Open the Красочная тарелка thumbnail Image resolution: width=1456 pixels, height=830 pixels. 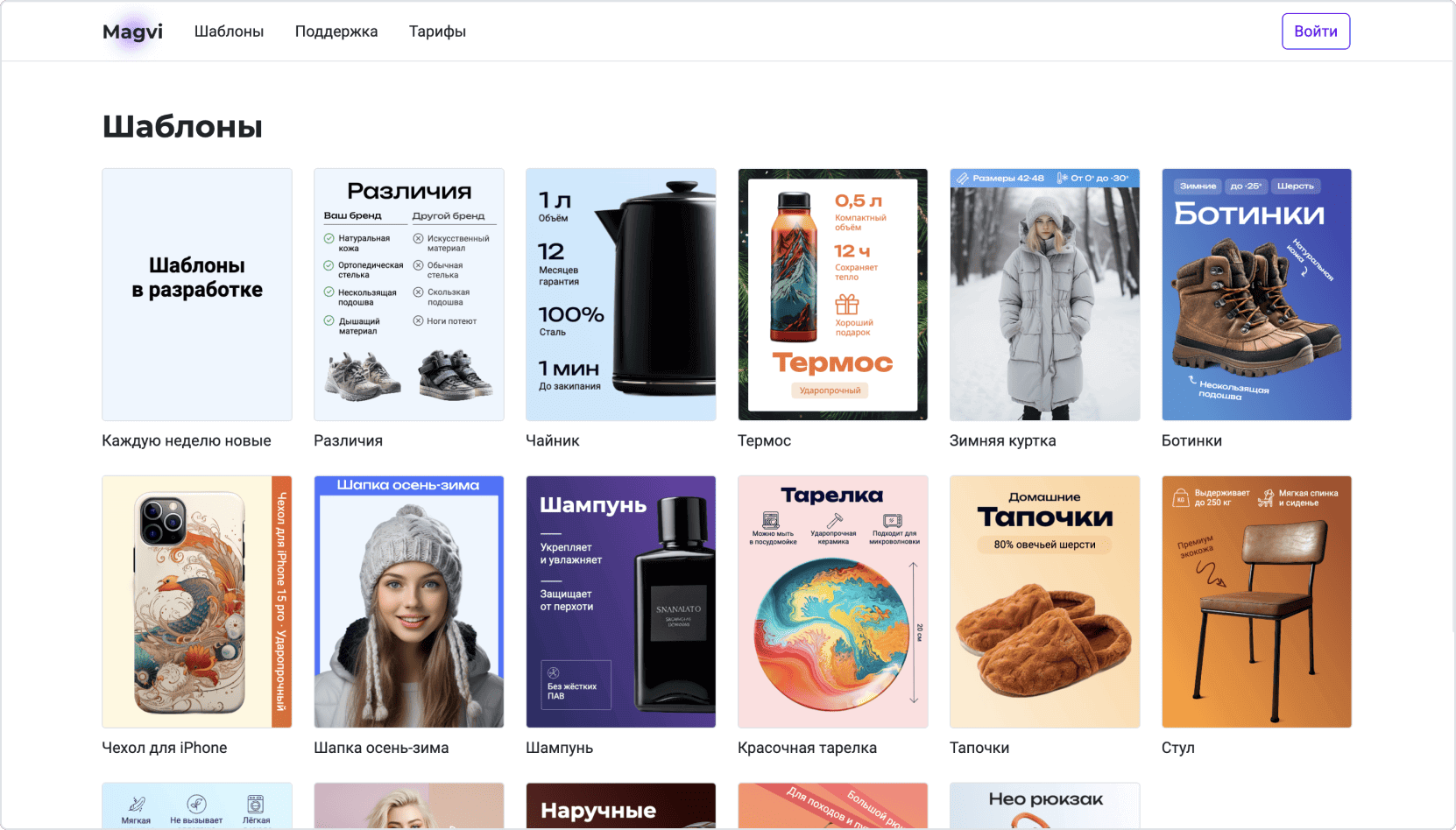(833, 601)
